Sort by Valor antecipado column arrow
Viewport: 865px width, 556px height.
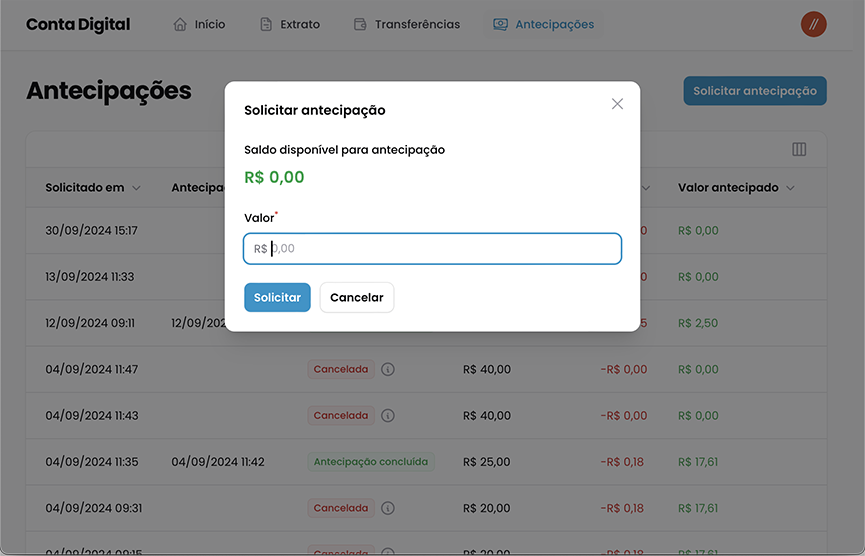click(790, 188)
